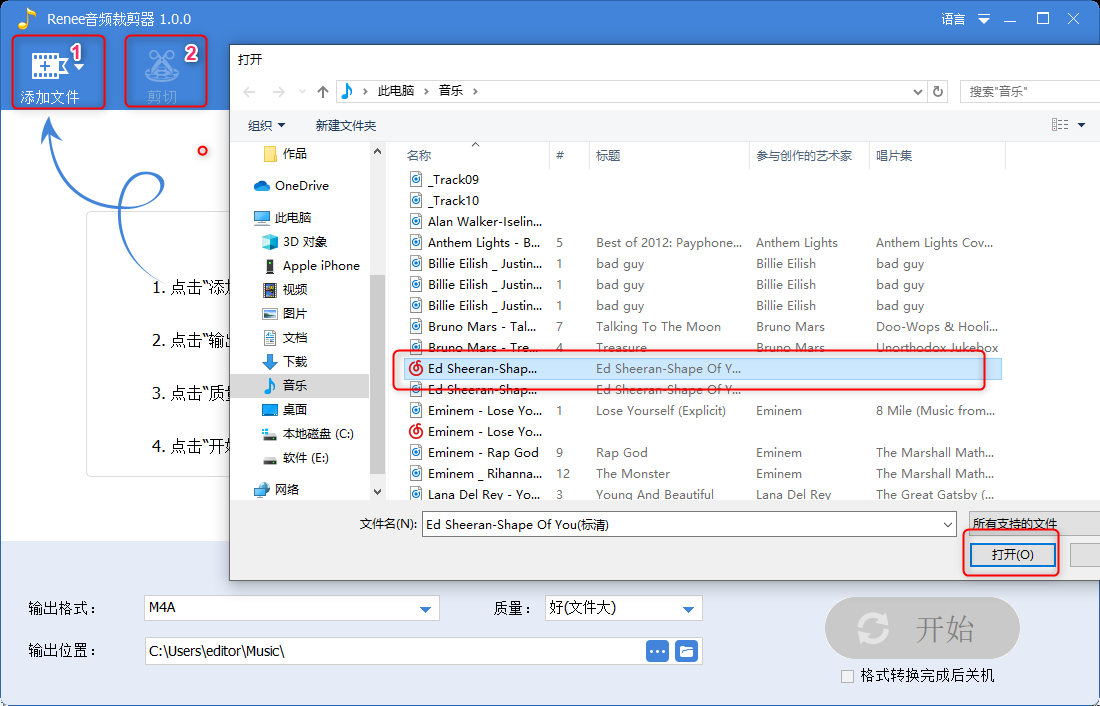Expand the 组织 dropdown menu
This screenshot has width=1100, height=706.
(x=267, y=126)
